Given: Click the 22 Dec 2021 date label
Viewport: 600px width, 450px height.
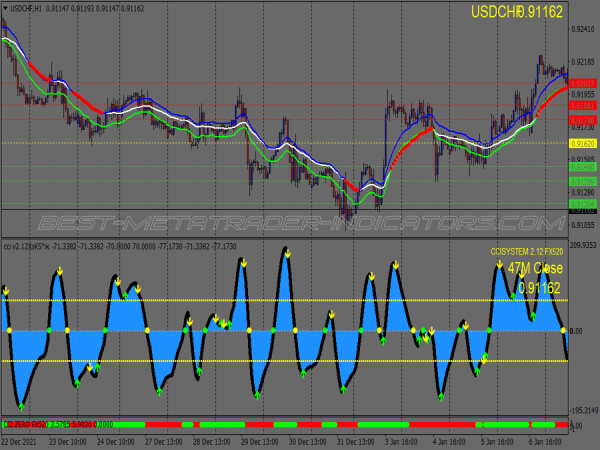Looking at the screenshot, I should pos(19,442).
